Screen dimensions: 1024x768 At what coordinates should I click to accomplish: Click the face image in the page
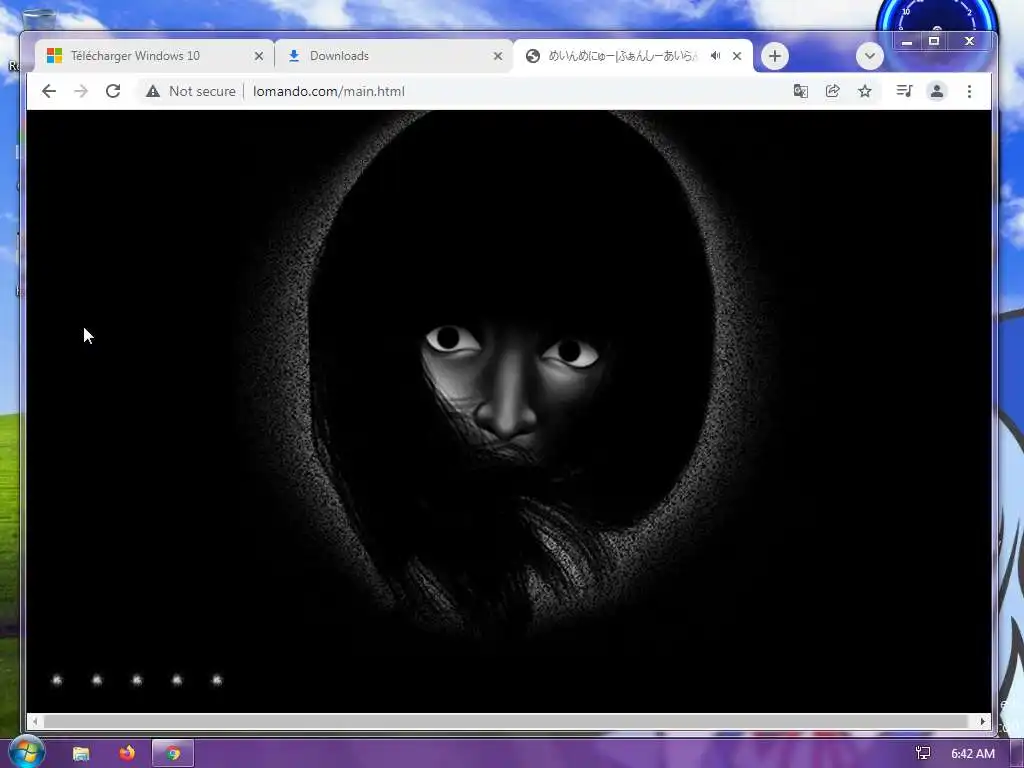point(508,376)
